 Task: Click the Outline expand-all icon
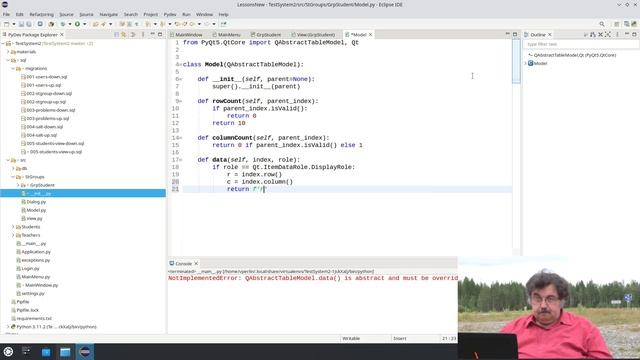pyautogui.click(x=608, y=35)
